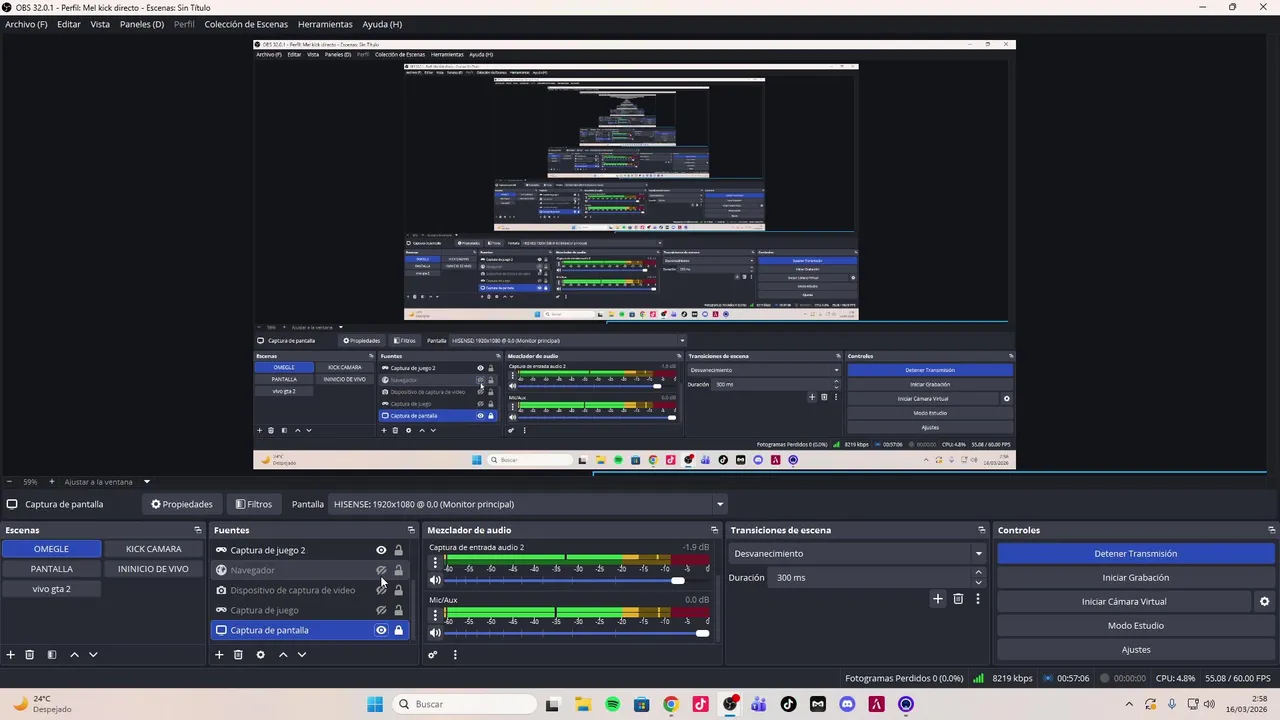
Task: Undock the Mezclador de audio panel icon
Action: pyautogui.click(x=714, y=530)
